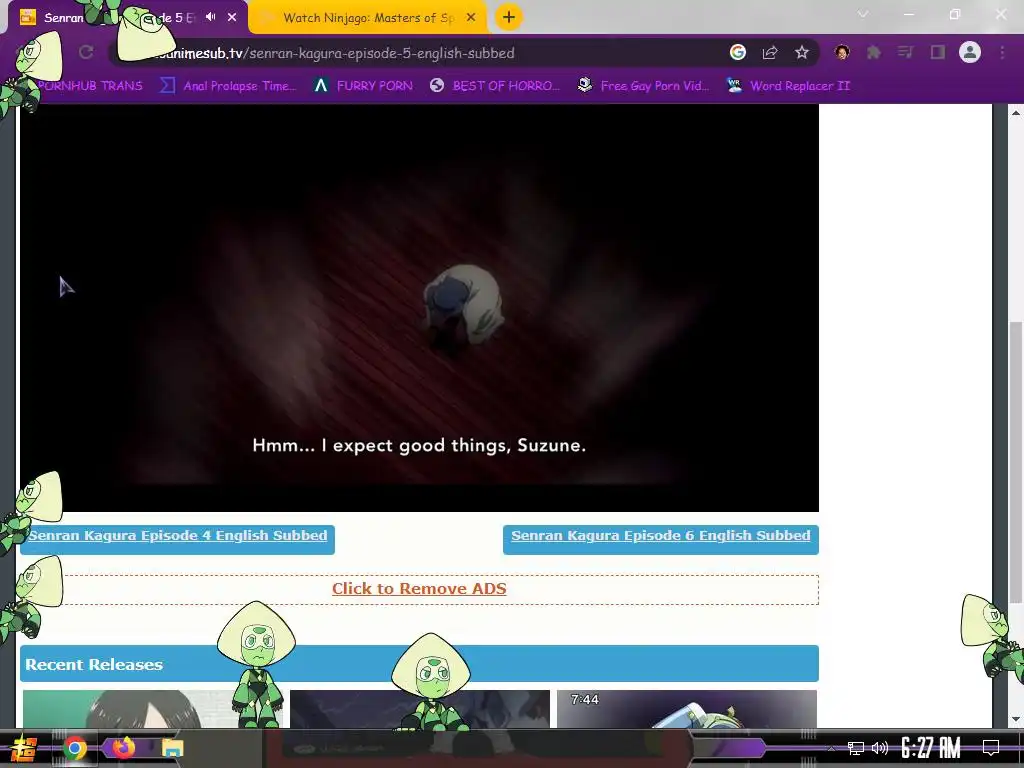Toggle the browser side panel

pos(938,52)
